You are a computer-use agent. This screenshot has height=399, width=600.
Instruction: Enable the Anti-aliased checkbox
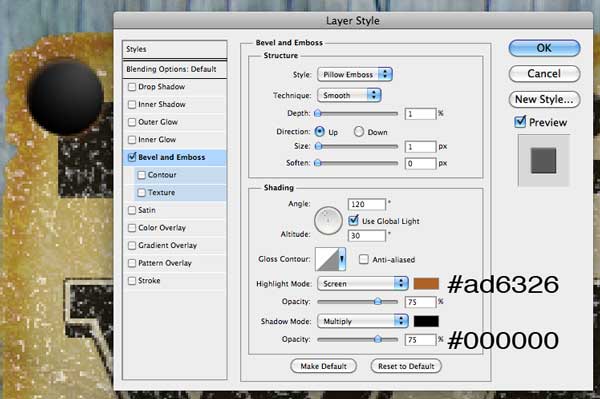pos(363,259)
